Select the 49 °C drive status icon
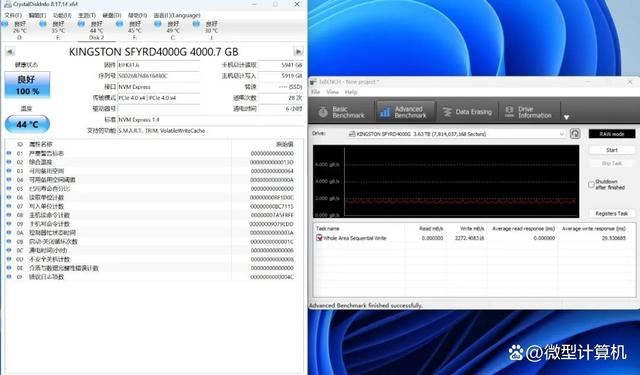The height and width of the screenshot is (375, 640). (158, 24)
